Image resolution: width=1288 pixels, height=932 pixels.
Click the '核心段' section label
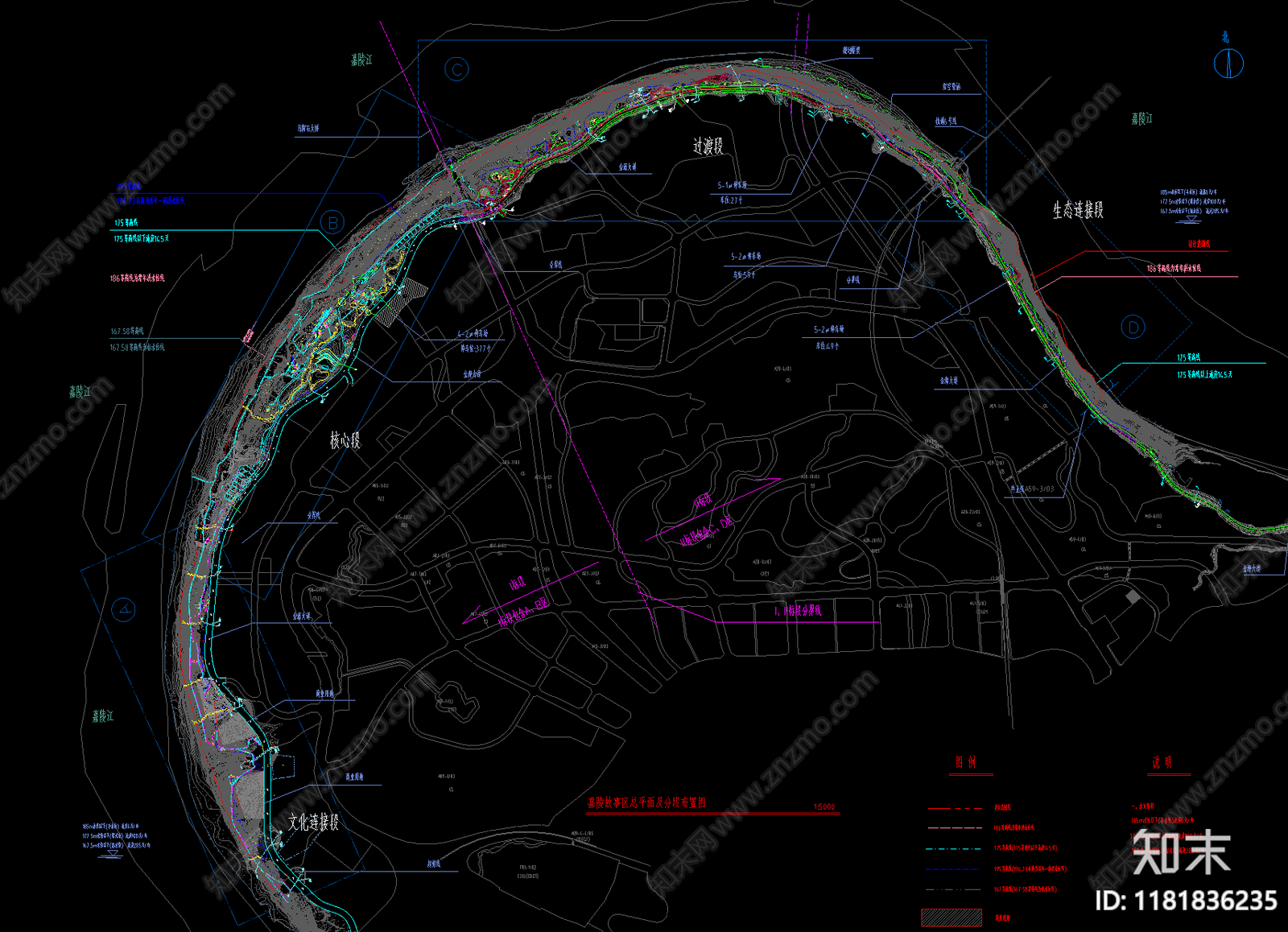coord(345,440)
